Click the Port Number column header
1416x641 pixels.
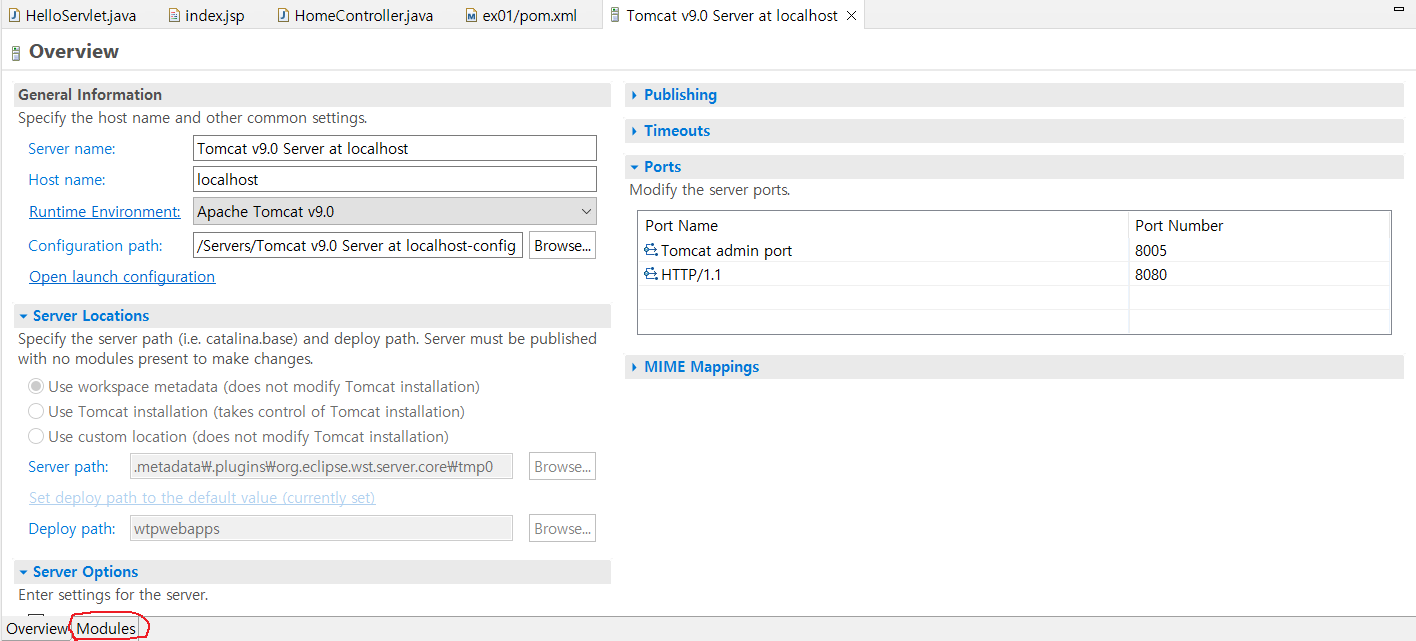pos(1259,226)
